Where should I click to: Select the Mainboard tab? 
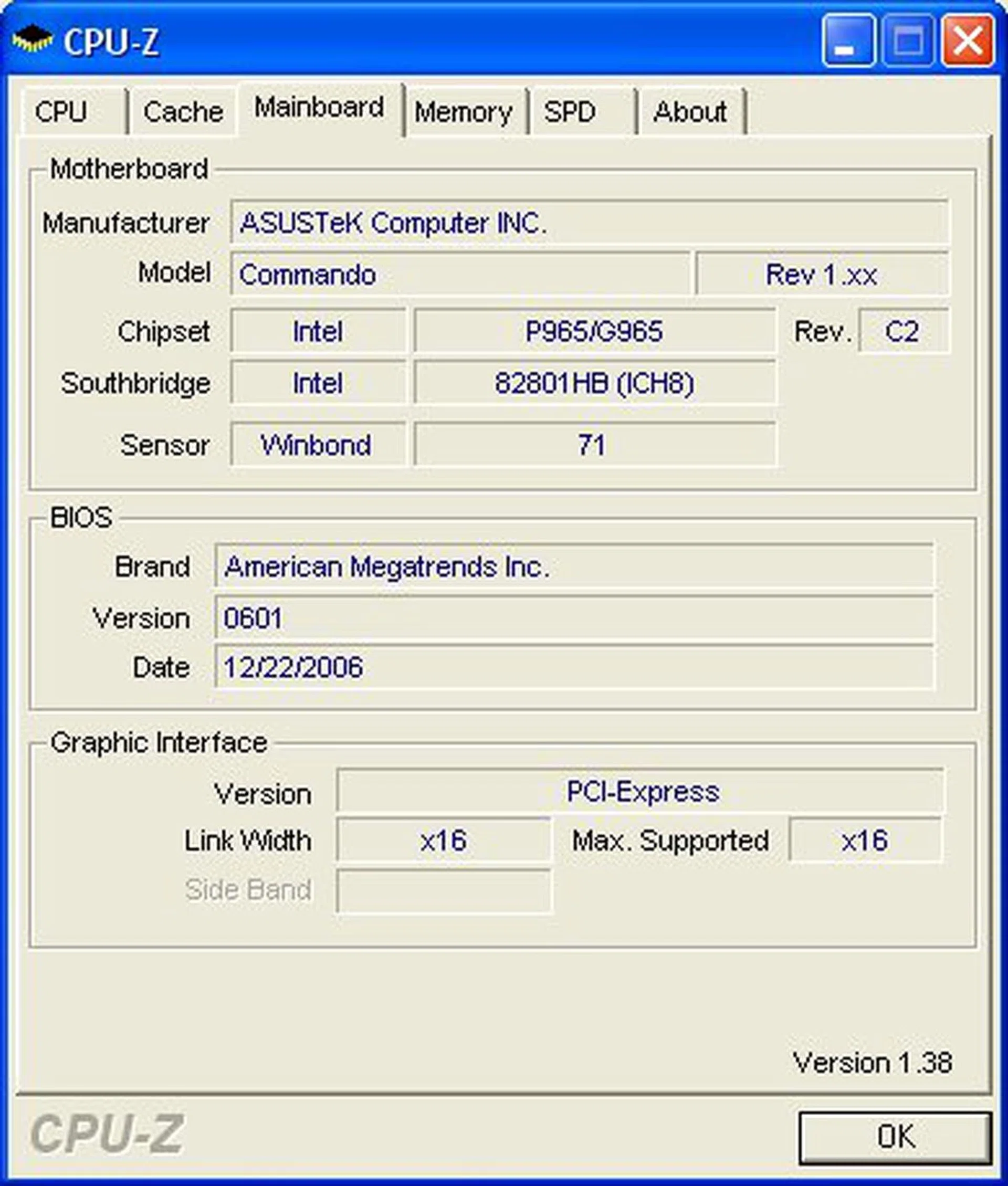click(319, 108)
